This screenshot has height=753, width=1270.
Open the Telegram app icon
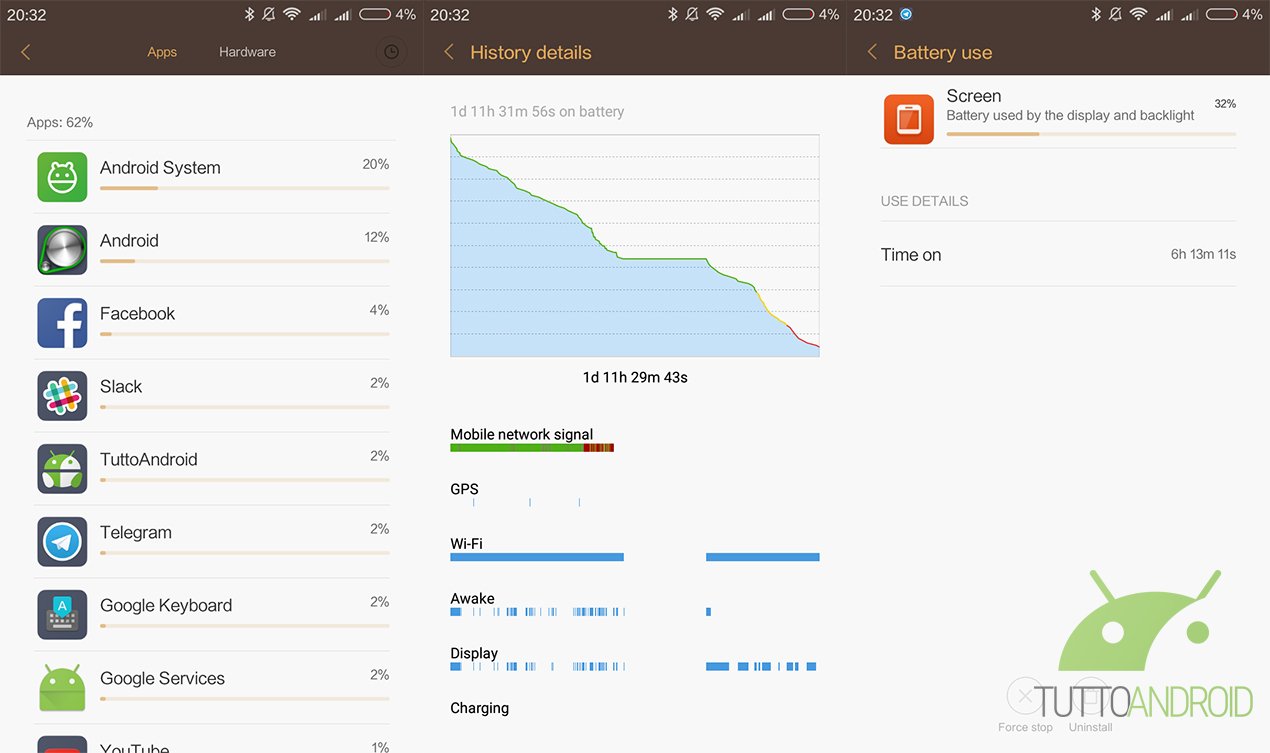[x=62, y=542]
